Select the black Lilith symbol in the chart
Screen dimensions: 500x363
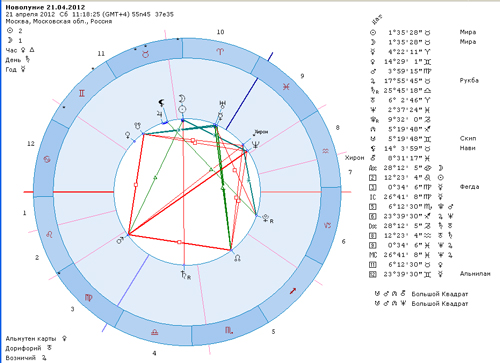[x=161, y=103]
